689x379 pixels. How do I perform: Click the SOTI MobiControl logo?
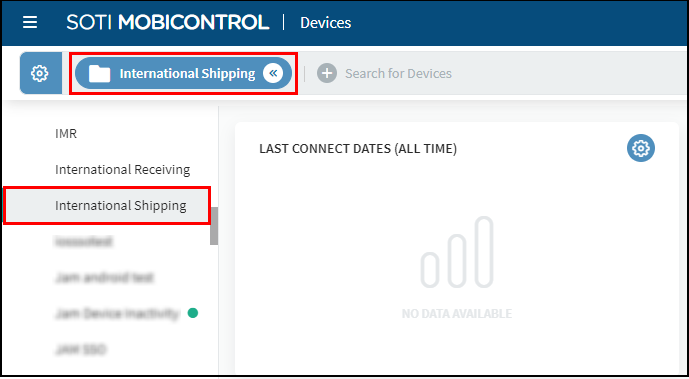click(167, 22)
